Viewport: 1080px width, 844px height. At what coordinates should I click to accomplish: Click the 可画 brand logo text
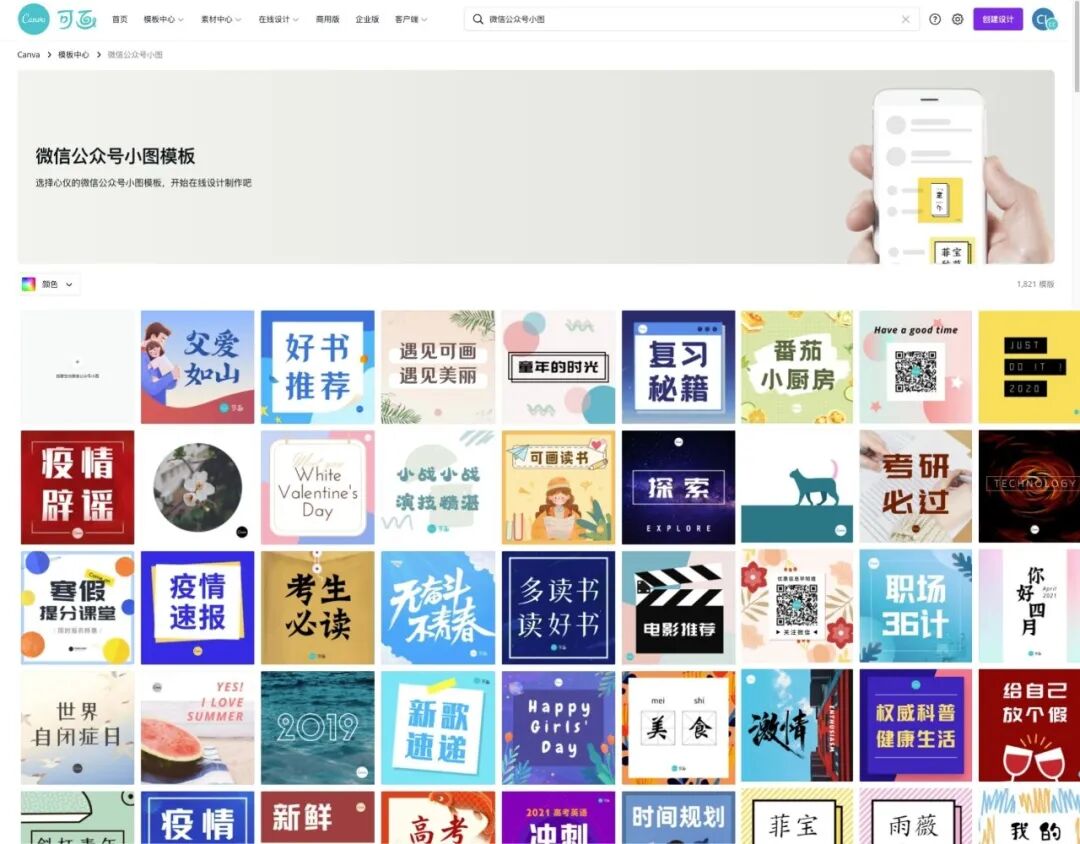tap(77, 19)
